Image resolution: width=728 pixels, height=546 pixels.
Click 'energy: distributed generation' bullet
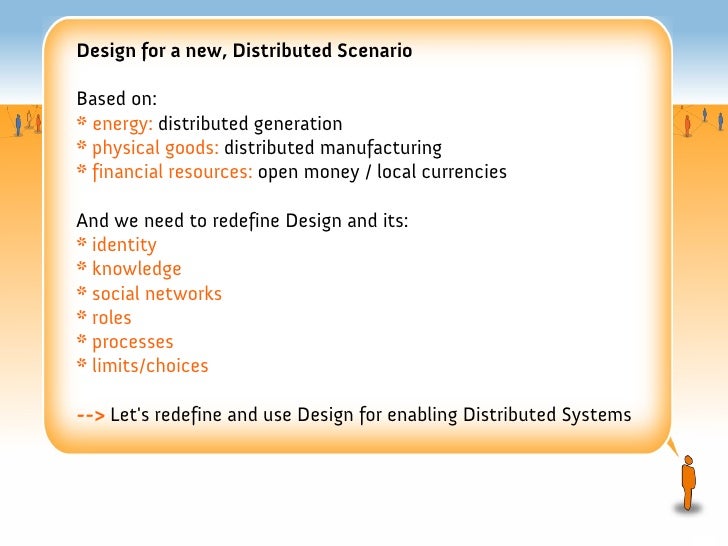(209, 124)
